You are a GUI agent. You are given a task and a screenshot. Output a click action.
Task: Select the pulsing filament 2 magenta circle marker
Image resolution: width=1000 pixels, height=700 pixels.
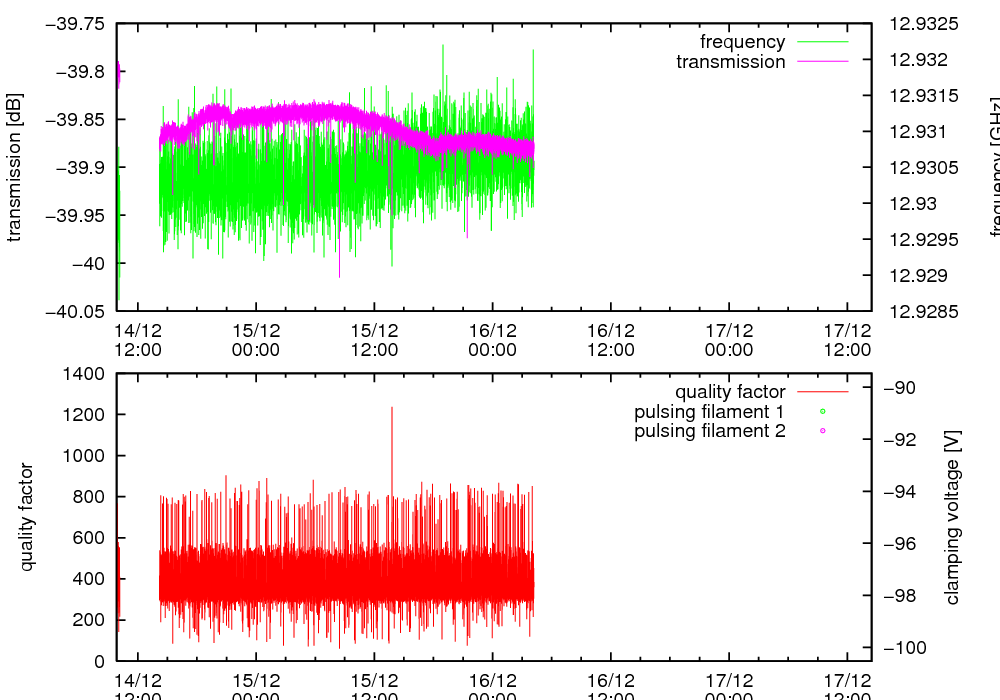click(x=822, y=431)
